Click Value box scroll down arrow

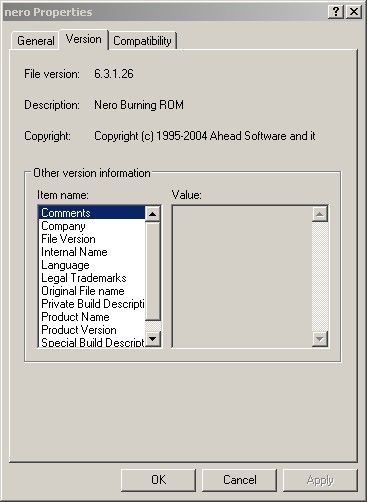click(320, 339)
